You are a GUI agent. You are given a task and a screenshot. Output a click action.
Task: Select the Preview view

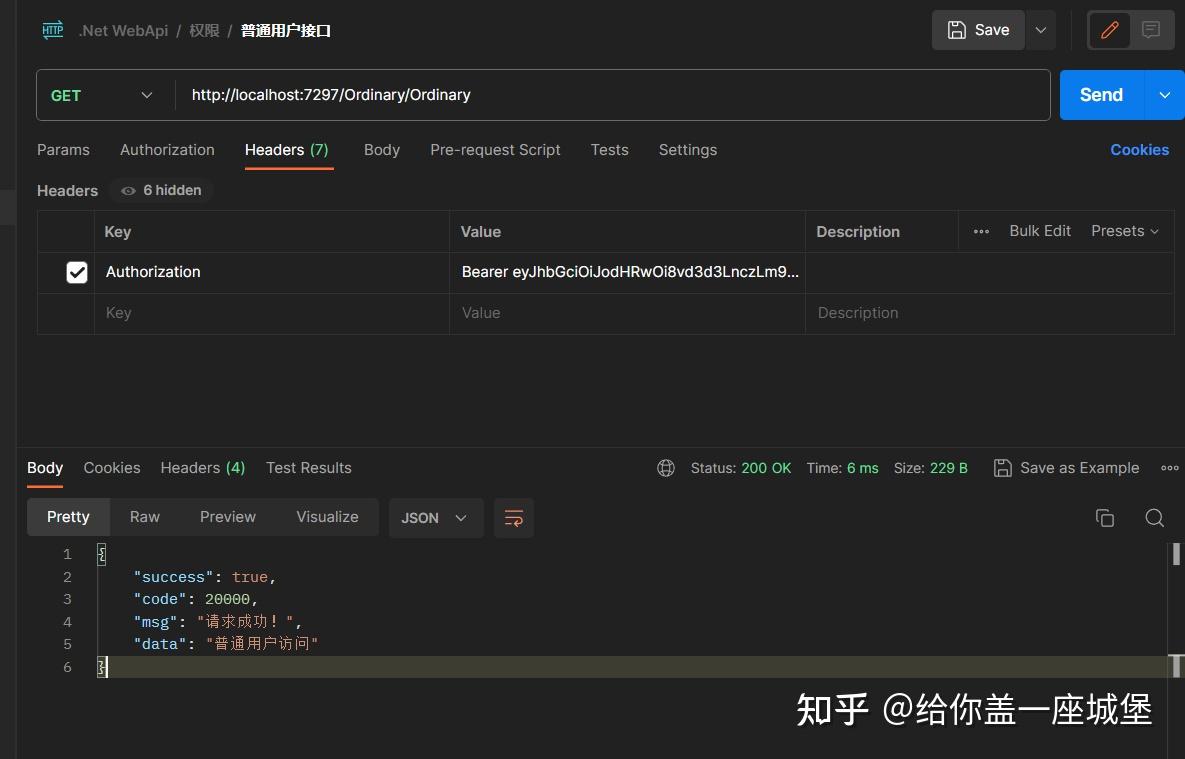tap(227, 517)
